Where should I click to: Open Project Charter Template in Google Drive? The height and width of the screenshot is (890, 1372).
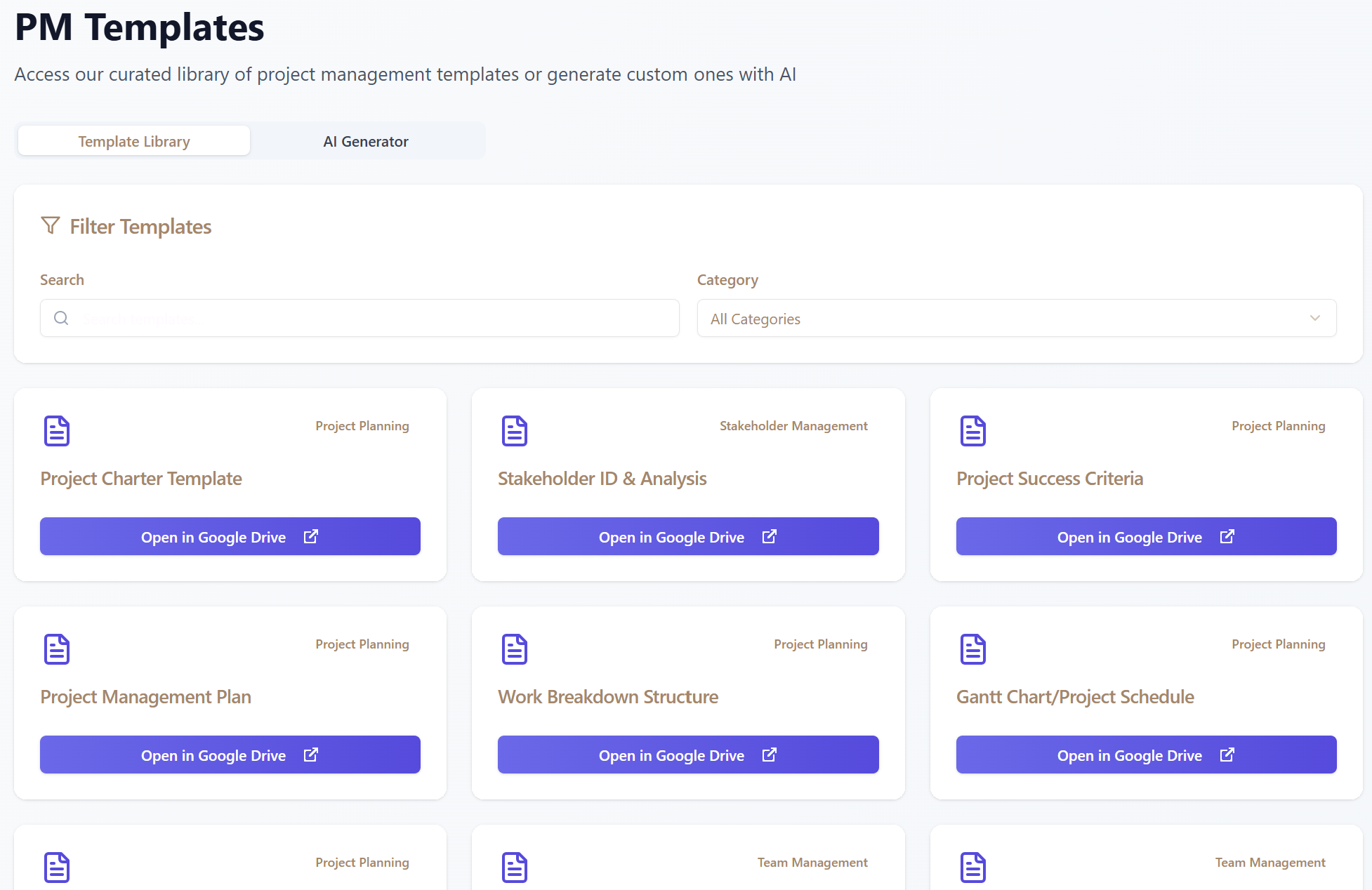click(230, 537)
